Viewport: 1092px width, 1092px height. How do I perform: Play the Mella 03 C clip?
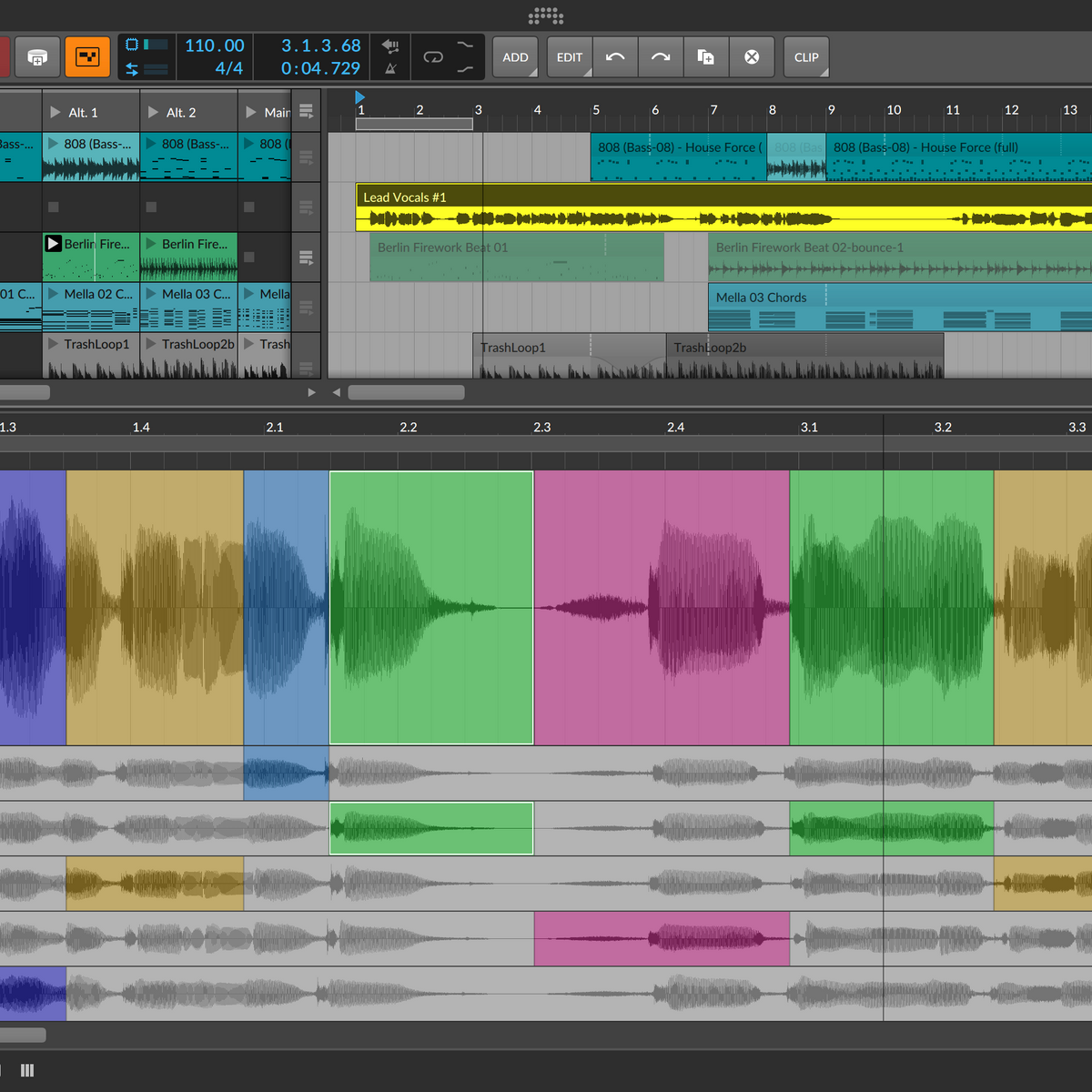click(x=152, y=293)
